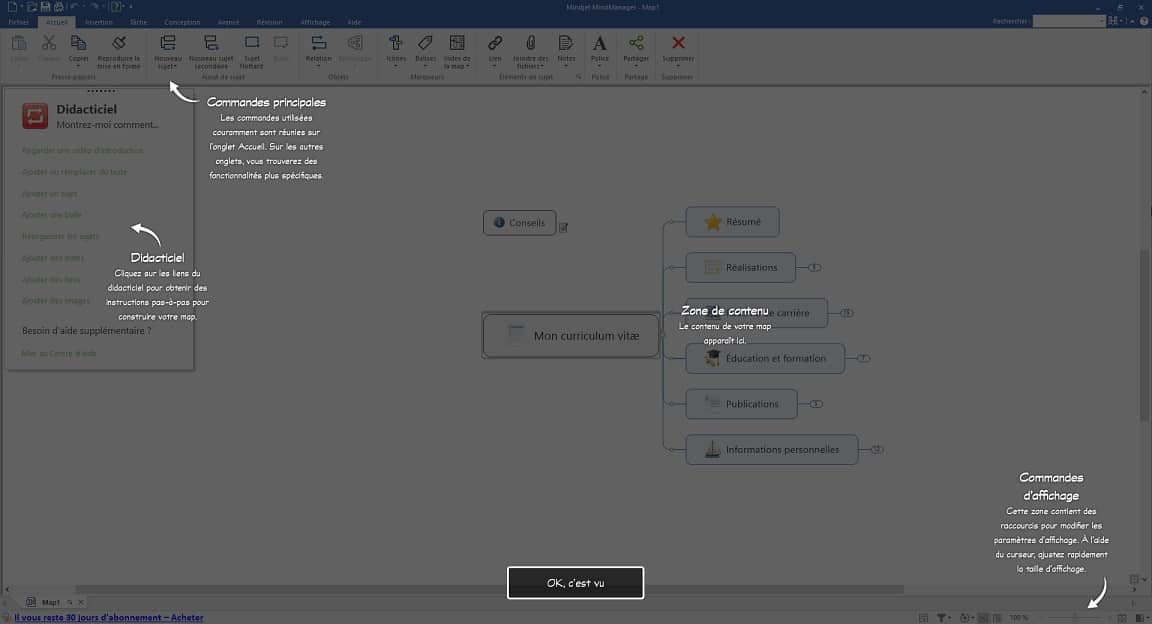Open the subscription 'Acheter' link in status bar
The image size is (1152, 624).
[x=109, y=618]
